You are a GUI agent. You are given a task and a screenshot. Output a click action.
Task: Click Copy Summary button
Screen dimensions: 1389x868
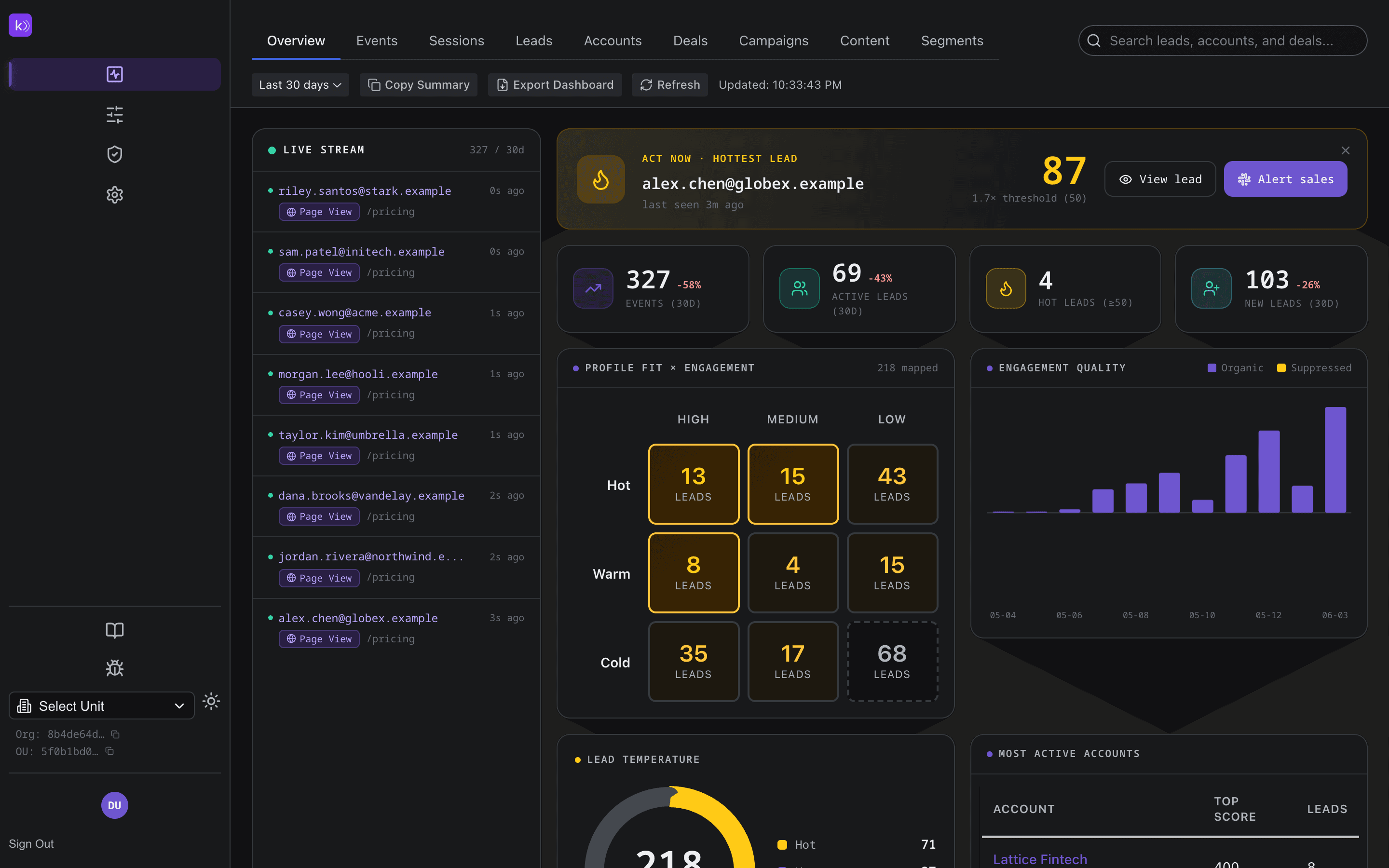coord(419,85)
